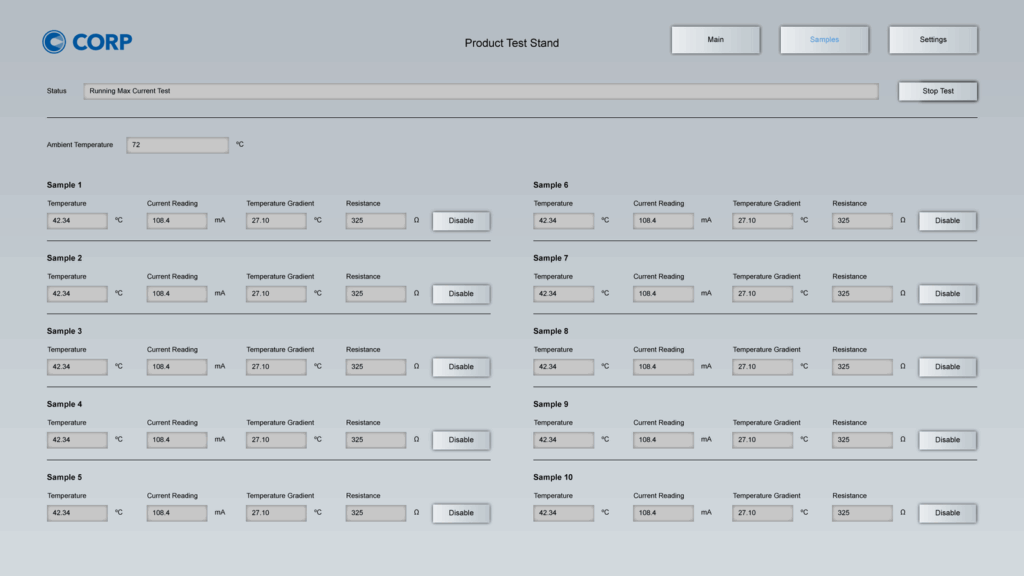Disable Sample 3
1024x576 pixels.
click(x=461, y=367)
